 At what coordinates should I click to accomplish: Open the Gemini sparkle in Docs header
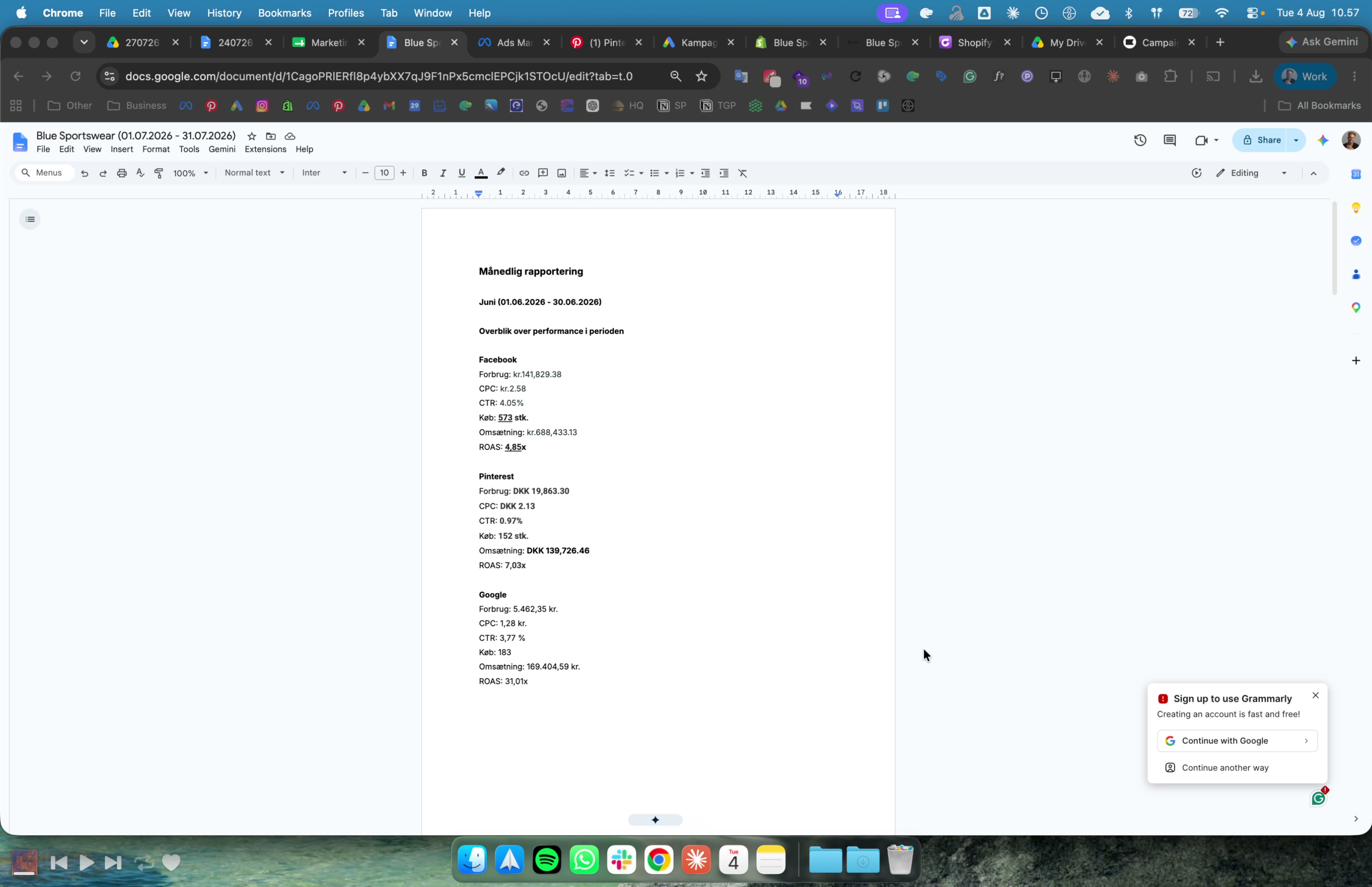click(1323, 140)
